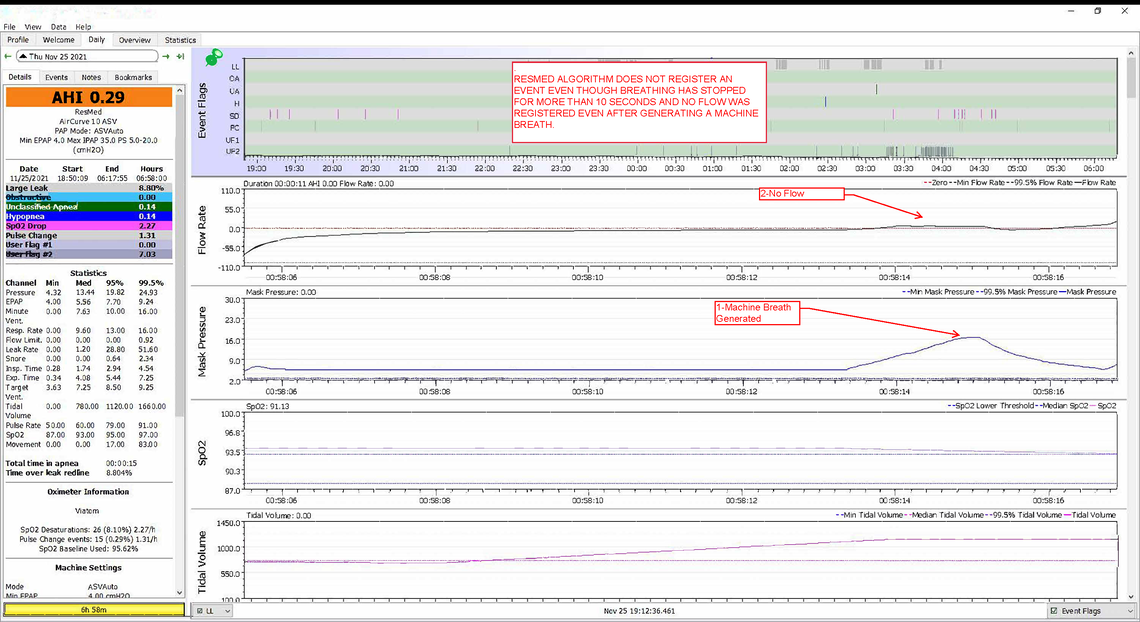Go to the next day with the right arrow
The height and width of the screenshot is (622, 1140).
pyautogui.click(x=166, y=56)
